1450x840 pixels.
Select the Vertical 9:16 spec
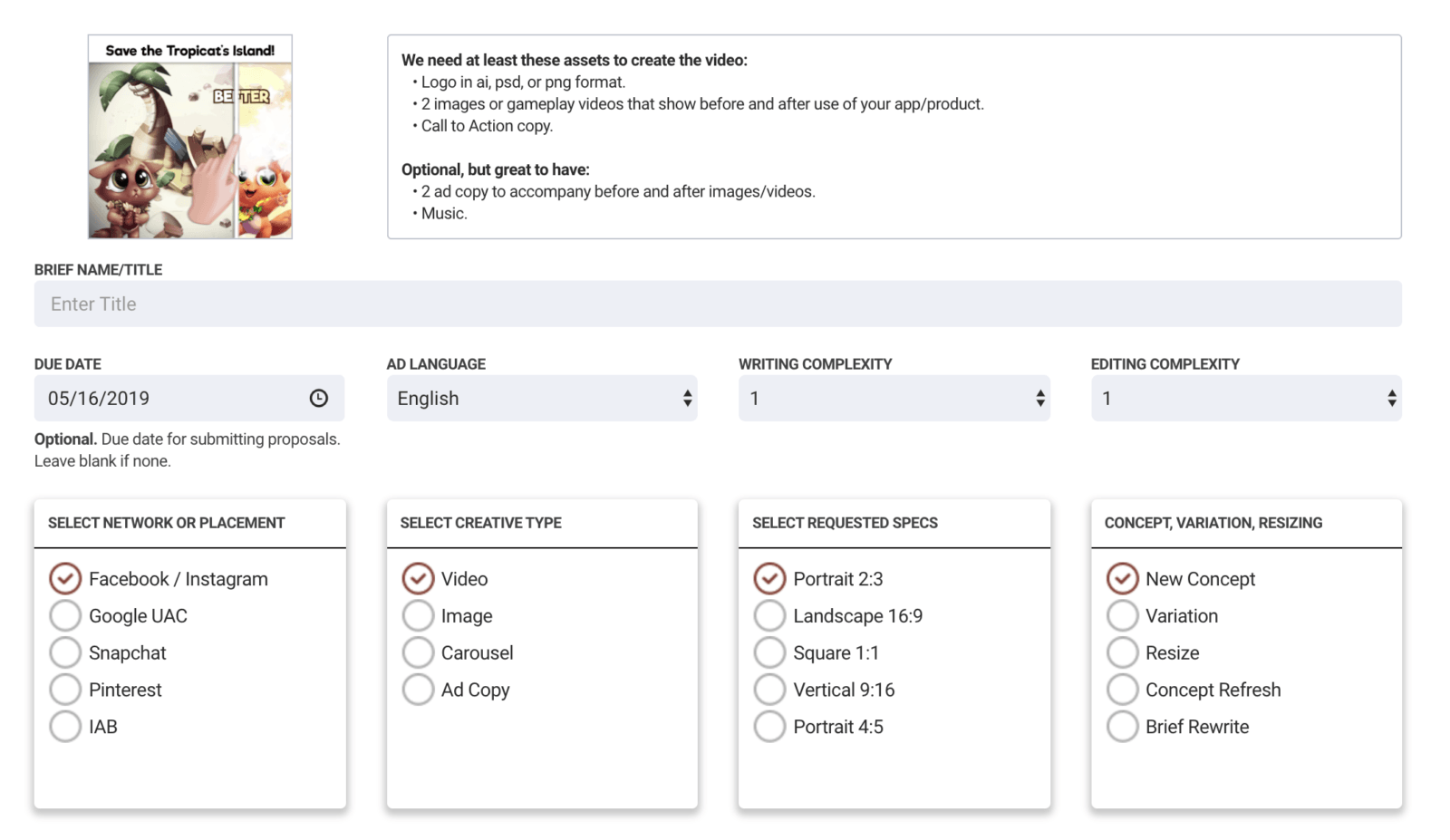(769, 690)
